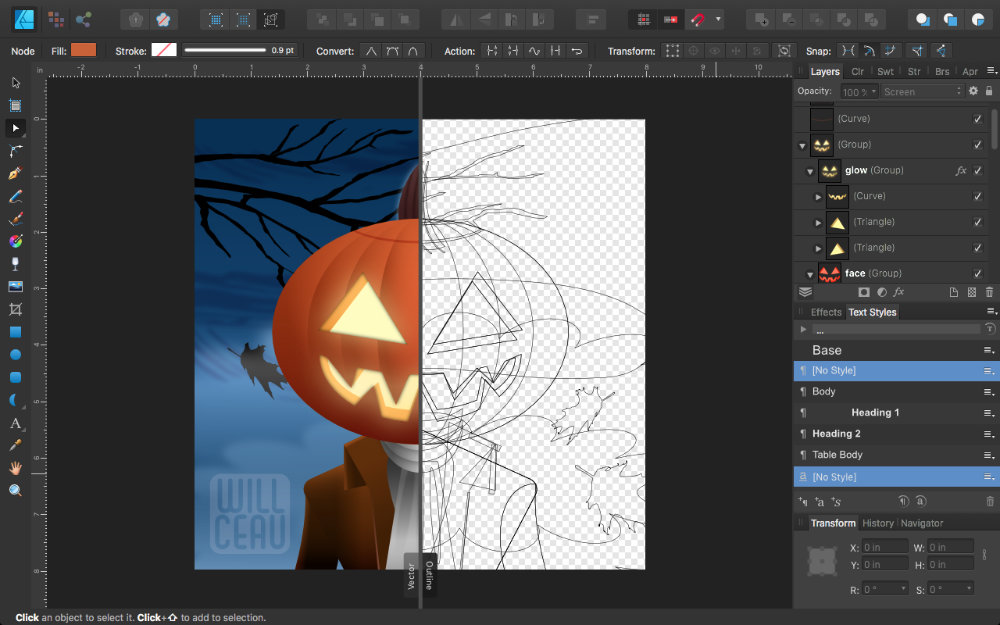The image size is (1000, 625).
Task: Select the Pen tool in left toolbar
Action: coord(15,173)
